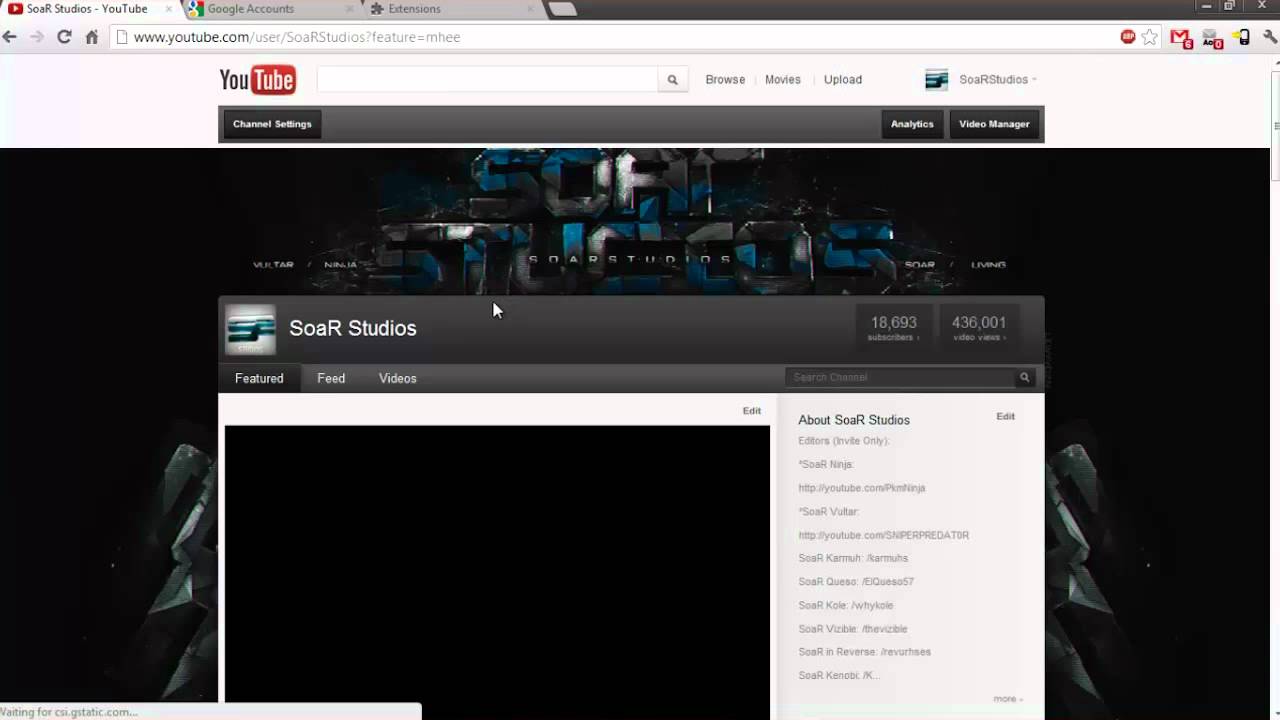The height and width of the screenshot is (720, 1280).
Task: Go to the browser home page
Action: coord(92,37)
